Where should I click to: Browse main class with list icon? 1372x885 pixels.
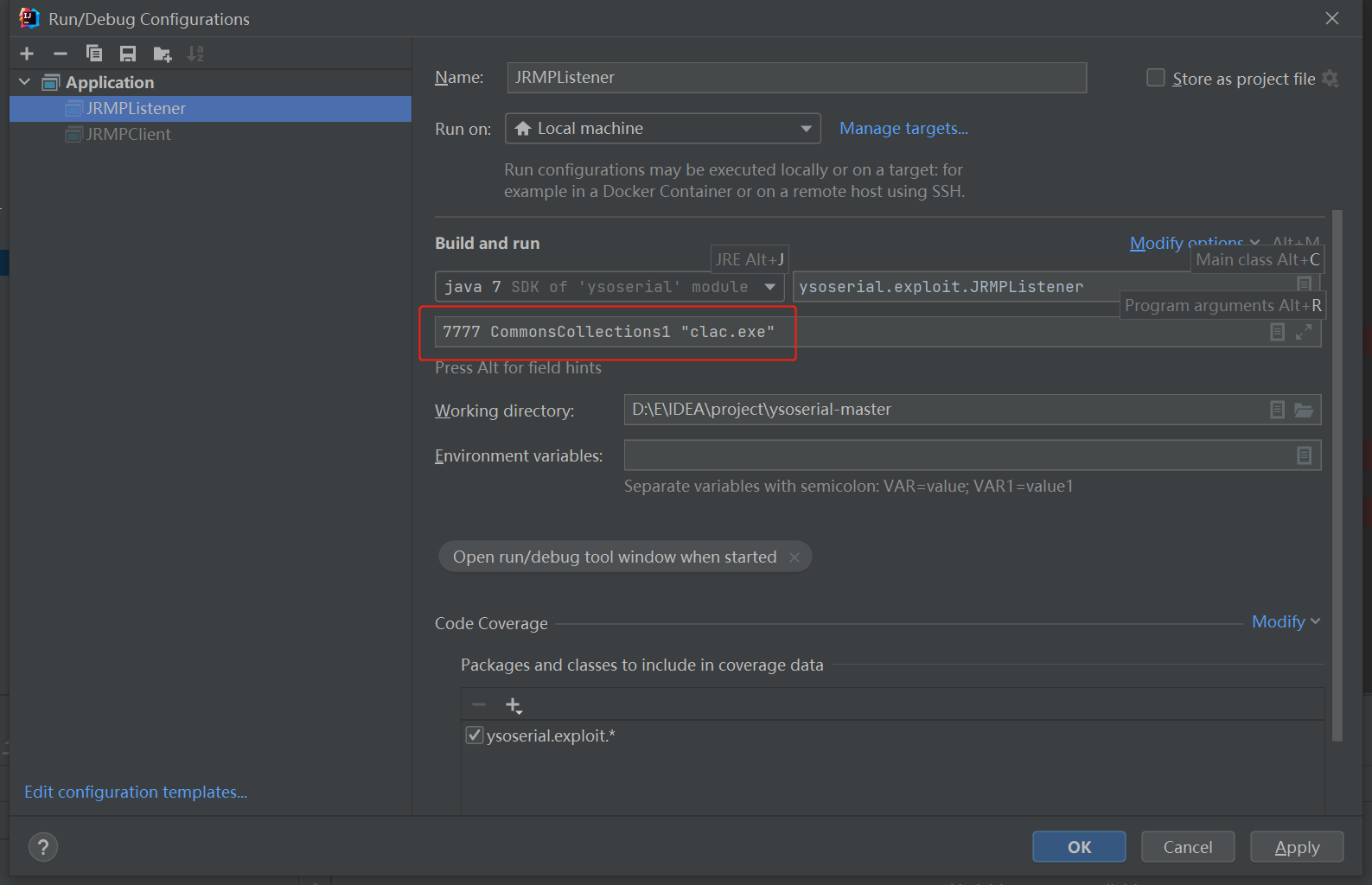tap(1304, 283)
